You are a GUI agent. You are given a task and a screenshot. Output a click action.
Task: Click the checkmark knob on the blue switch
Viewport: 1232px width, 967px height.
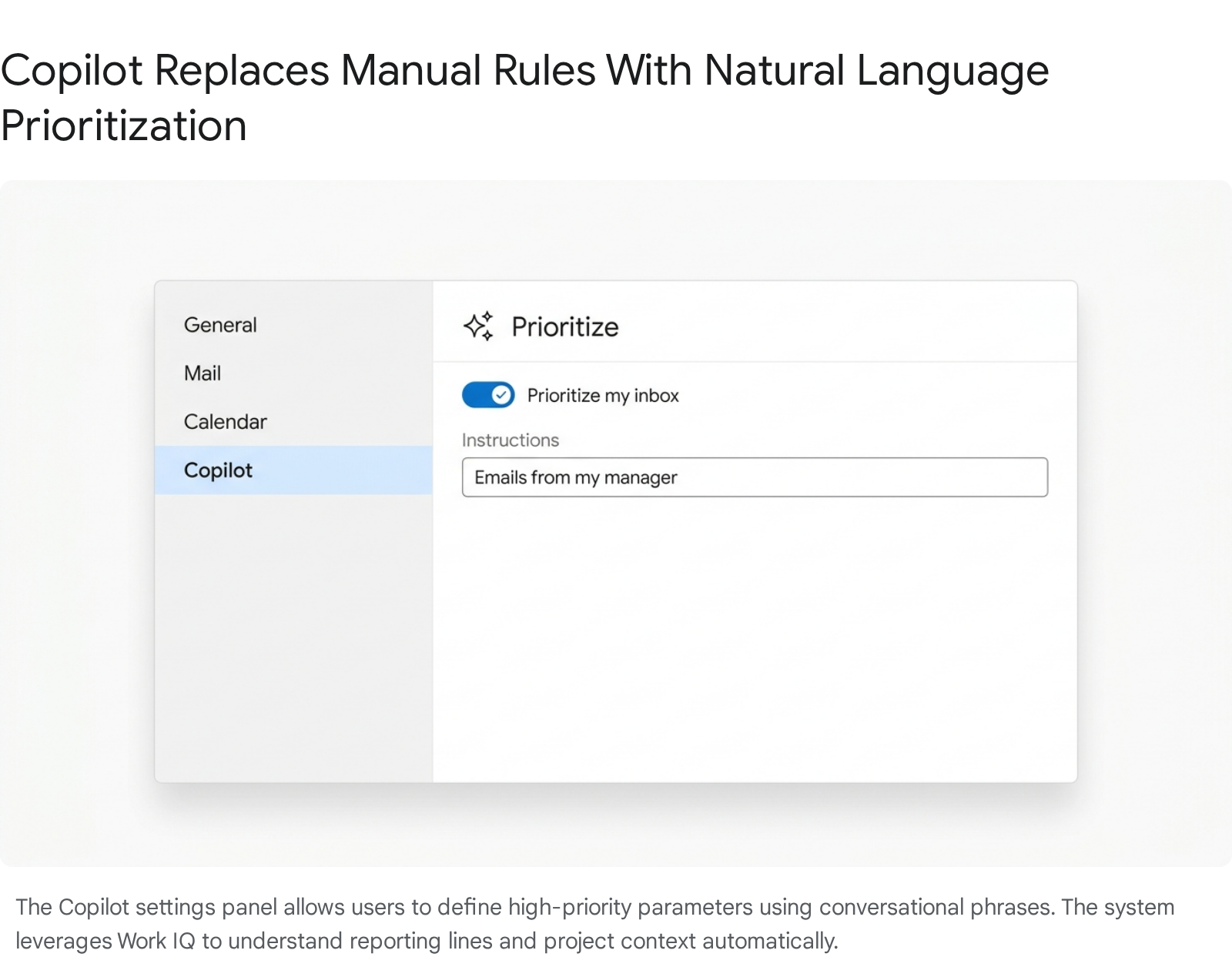pyautogui.click(x=501, y=395)
